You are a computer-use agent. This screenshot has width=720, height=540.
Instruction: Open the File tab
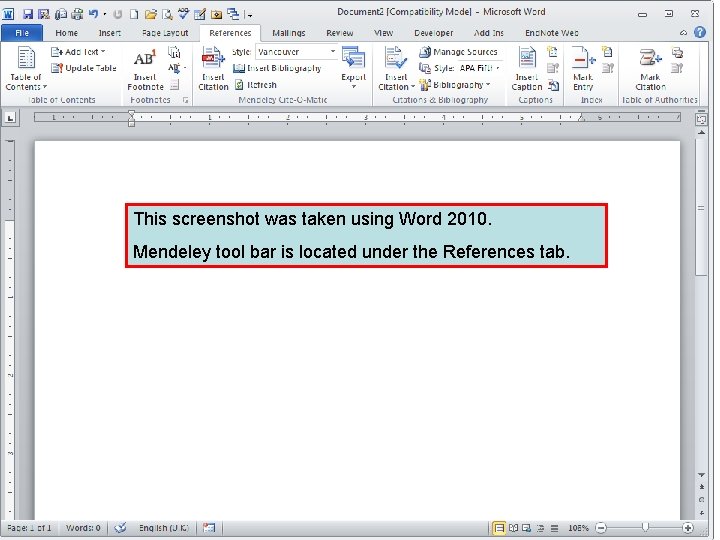(x=22, y=33)
